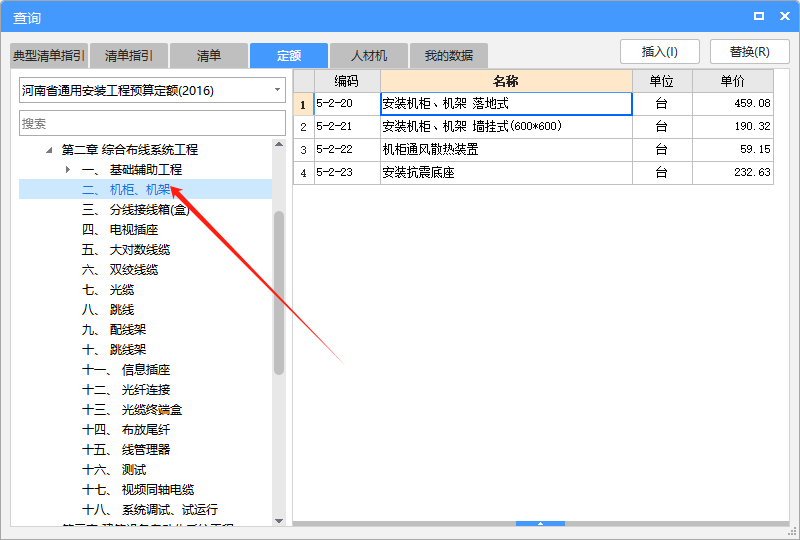Click unit cell 台 for 安装抗震底座
Image resolution: width=800 pixels, height=540 pixels.
[x=662, y=173]
